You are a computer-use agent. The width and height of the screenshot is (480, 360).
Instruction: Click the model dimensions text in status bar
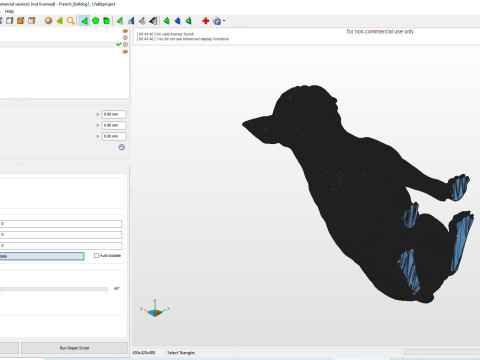point(144,353)
